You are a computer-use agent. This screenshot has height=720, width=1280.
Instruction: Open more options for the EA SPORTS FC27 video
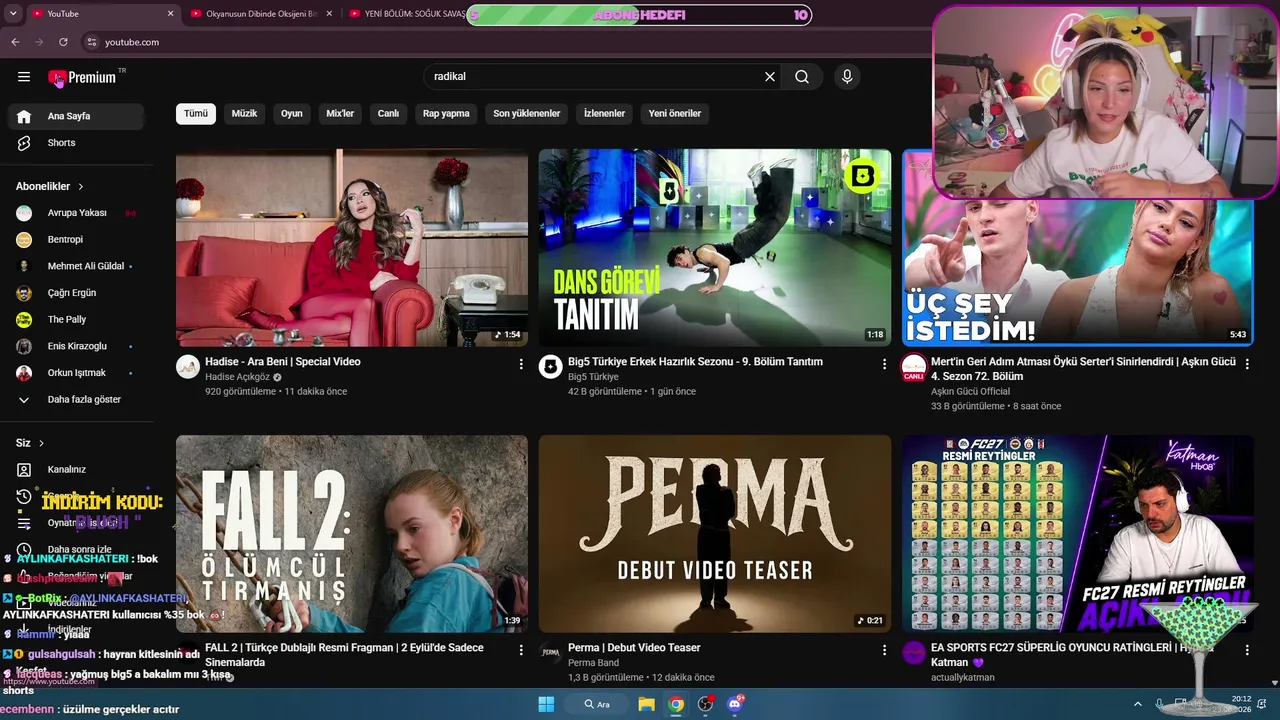[1247, 650]
